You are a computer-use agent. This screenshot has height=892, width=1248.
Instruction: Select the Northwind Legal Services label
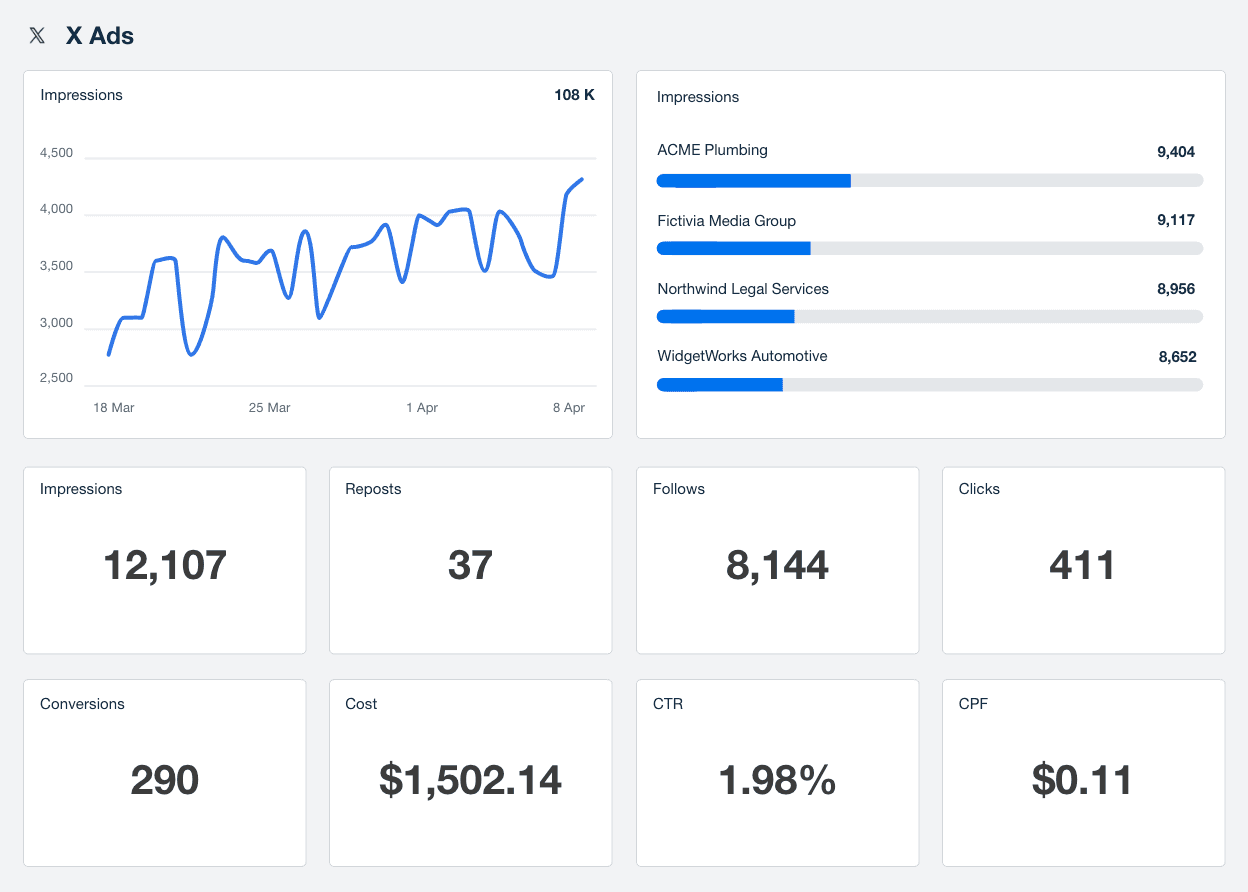(742, 289)
